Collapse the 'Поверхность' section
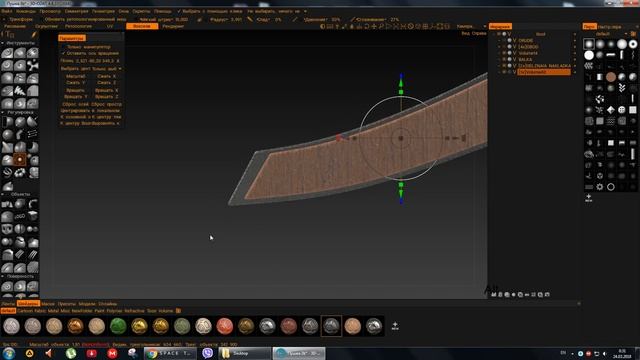The height and width of the screenshot is (360, 640). 2,276
